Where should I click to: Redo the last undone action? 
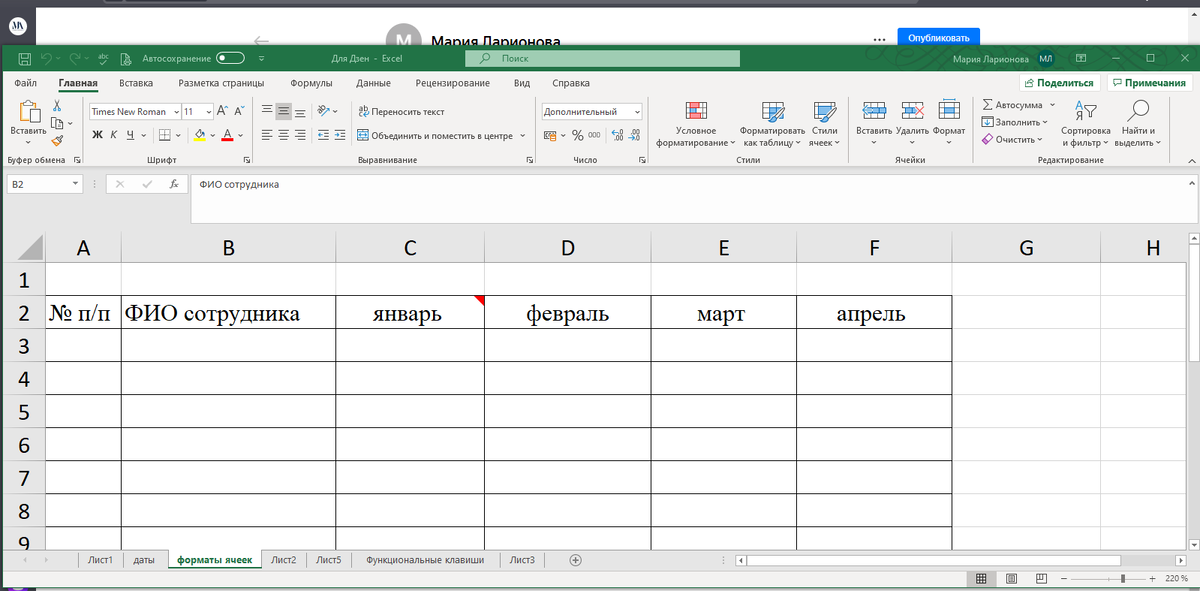coord(76,59)
